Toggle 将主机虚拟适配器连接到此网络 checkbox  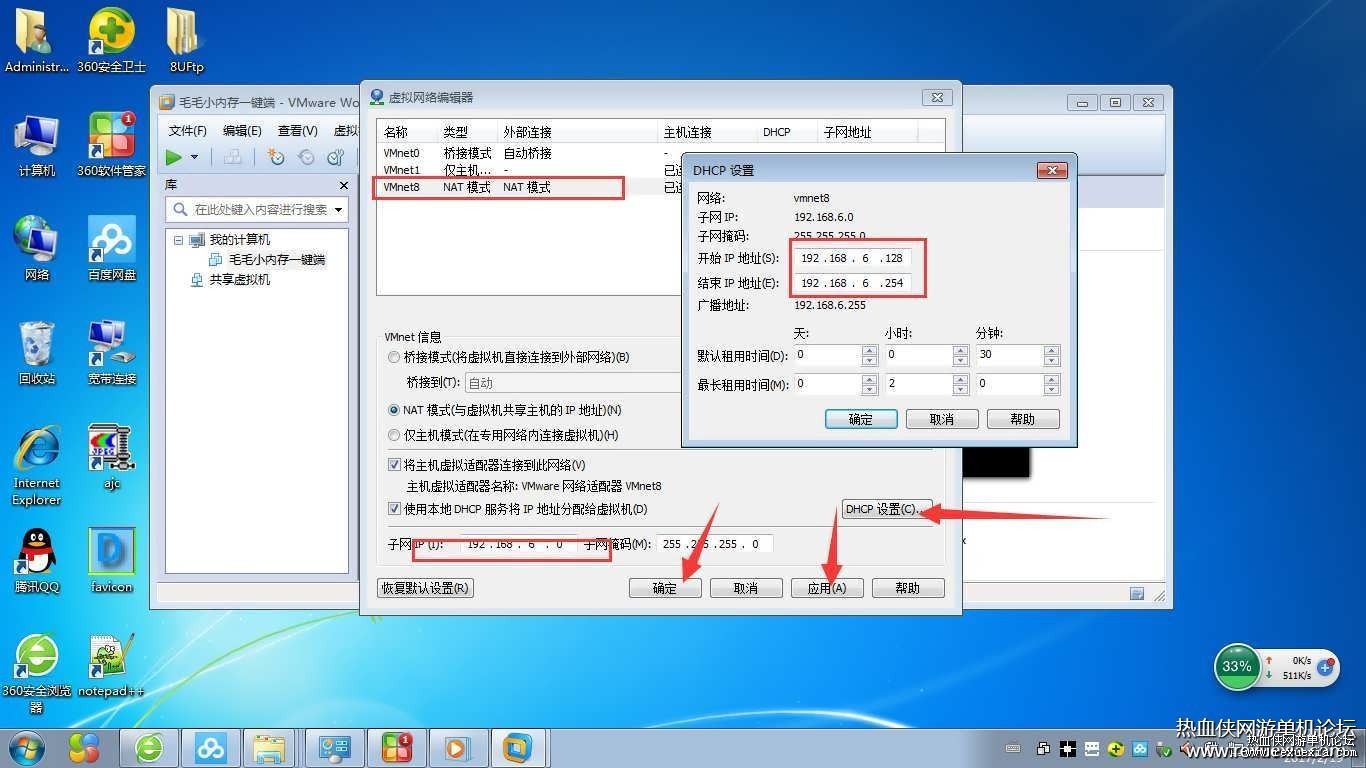tap(394, 465)
